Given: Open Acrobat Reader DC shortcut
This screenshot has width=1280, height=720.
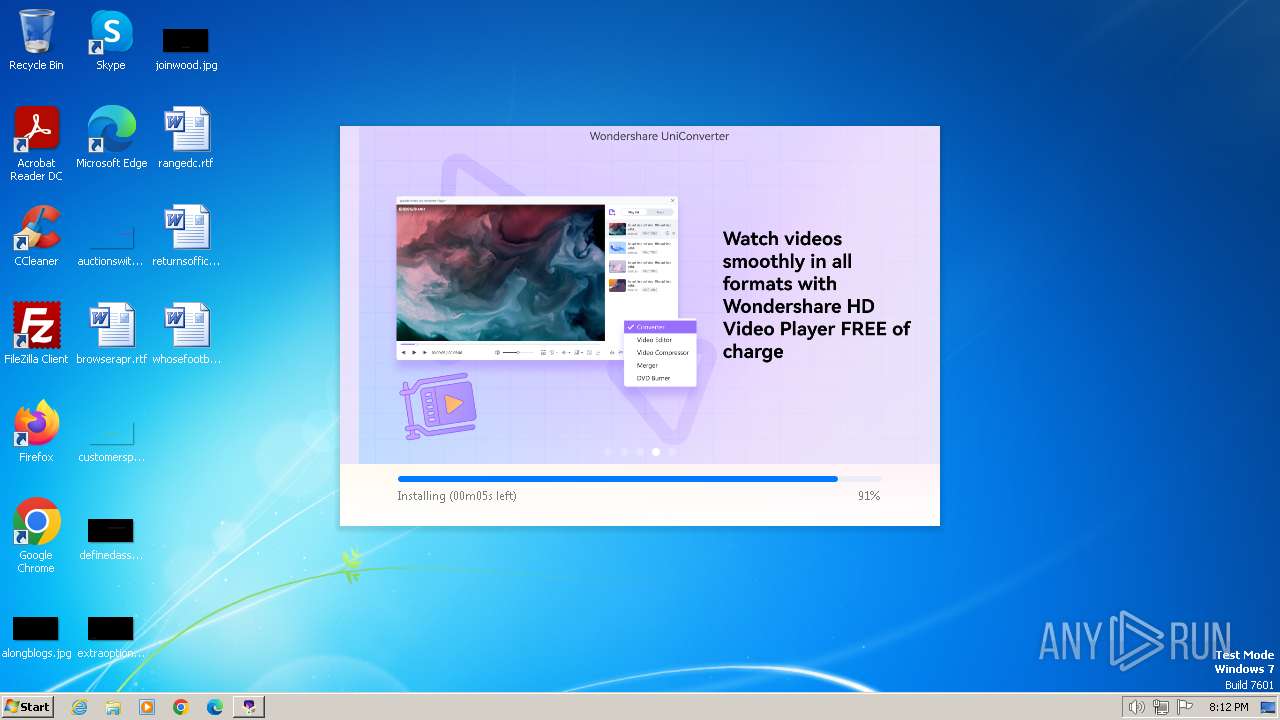Looking at the screenshot, I should (x=36, y=143).
